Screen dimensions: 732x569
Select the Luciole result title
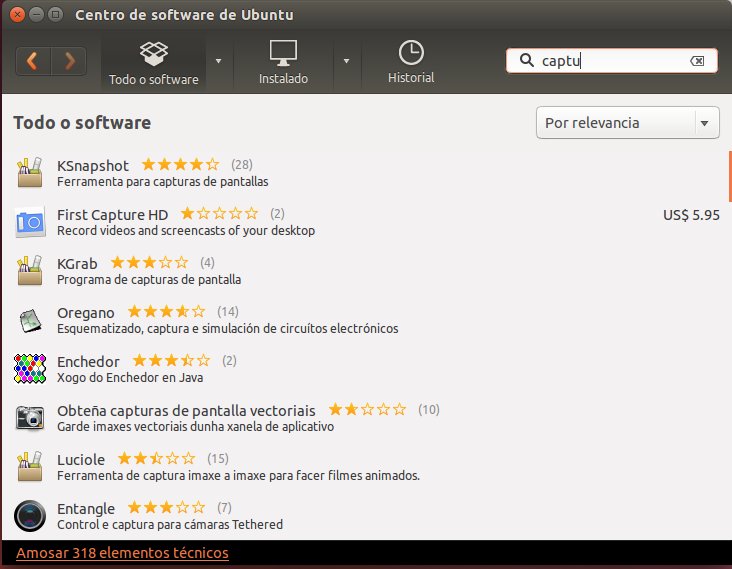click(x=81, y=460)
